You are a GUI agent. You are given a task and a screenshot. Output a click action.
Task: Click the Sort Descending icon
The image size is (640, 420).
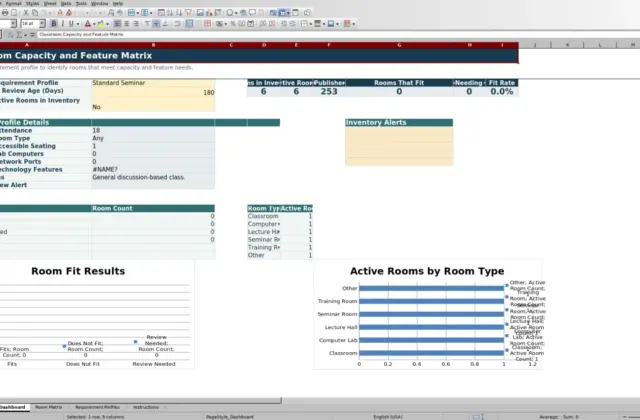coord(179,13)
